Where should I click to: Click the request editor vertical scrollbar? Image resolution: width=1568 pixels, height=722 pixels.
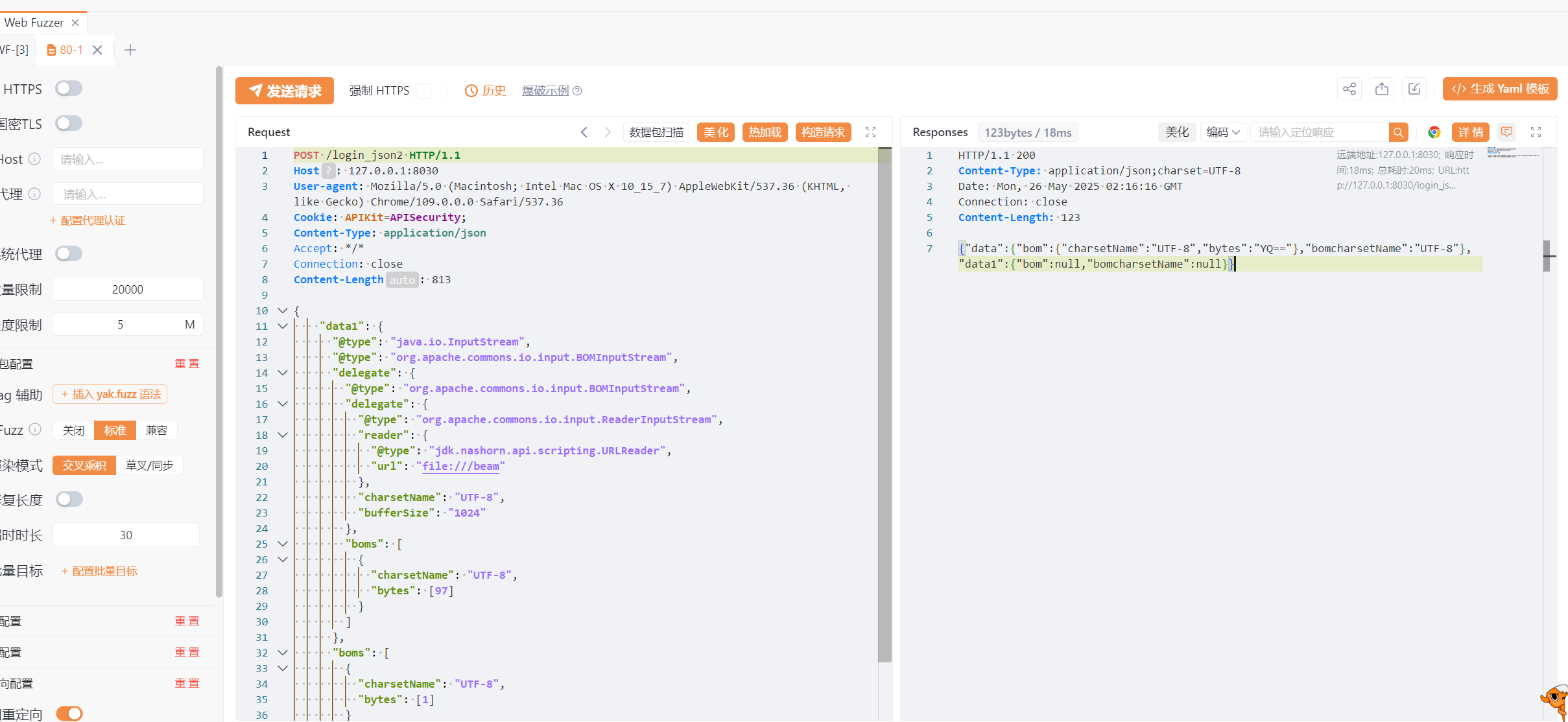pyautogui.click(x=885, y=404)
